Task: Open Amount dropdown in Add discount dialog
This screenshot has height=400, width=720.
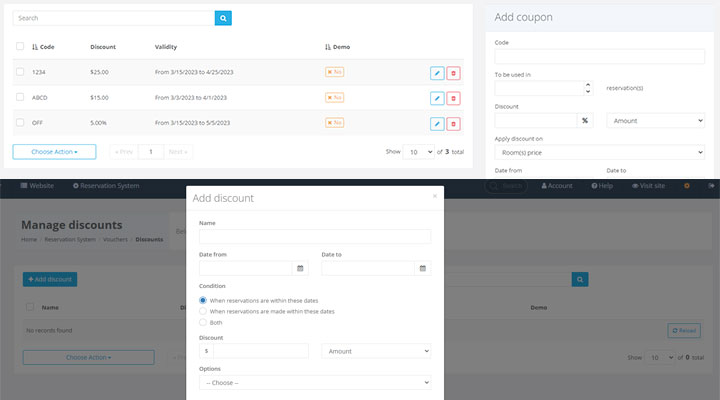Action: (x=376, y=351)
